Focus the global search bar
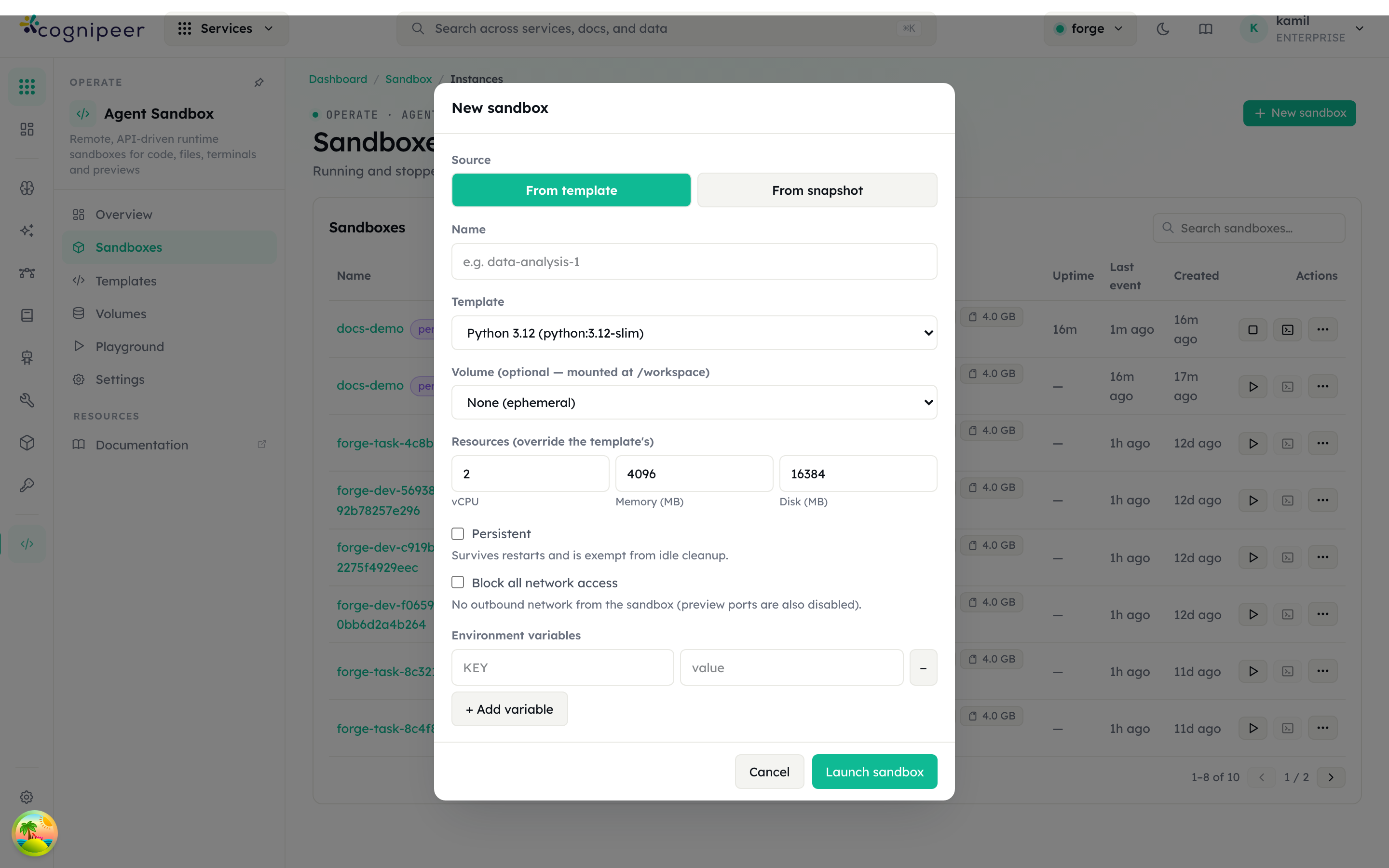Screen dimensions: 1389x868 click(x=666, y=29)
